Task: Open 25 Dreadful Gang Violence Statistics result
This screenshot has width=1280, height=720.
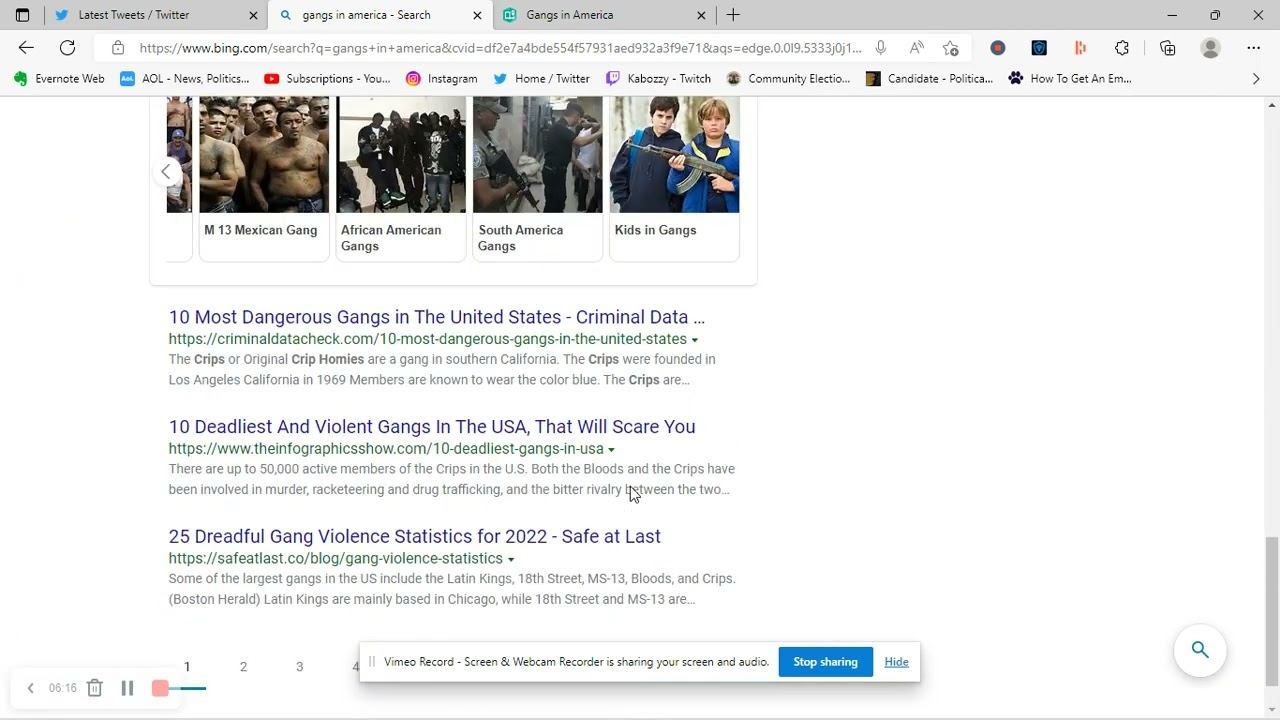Action: point(415,536)
